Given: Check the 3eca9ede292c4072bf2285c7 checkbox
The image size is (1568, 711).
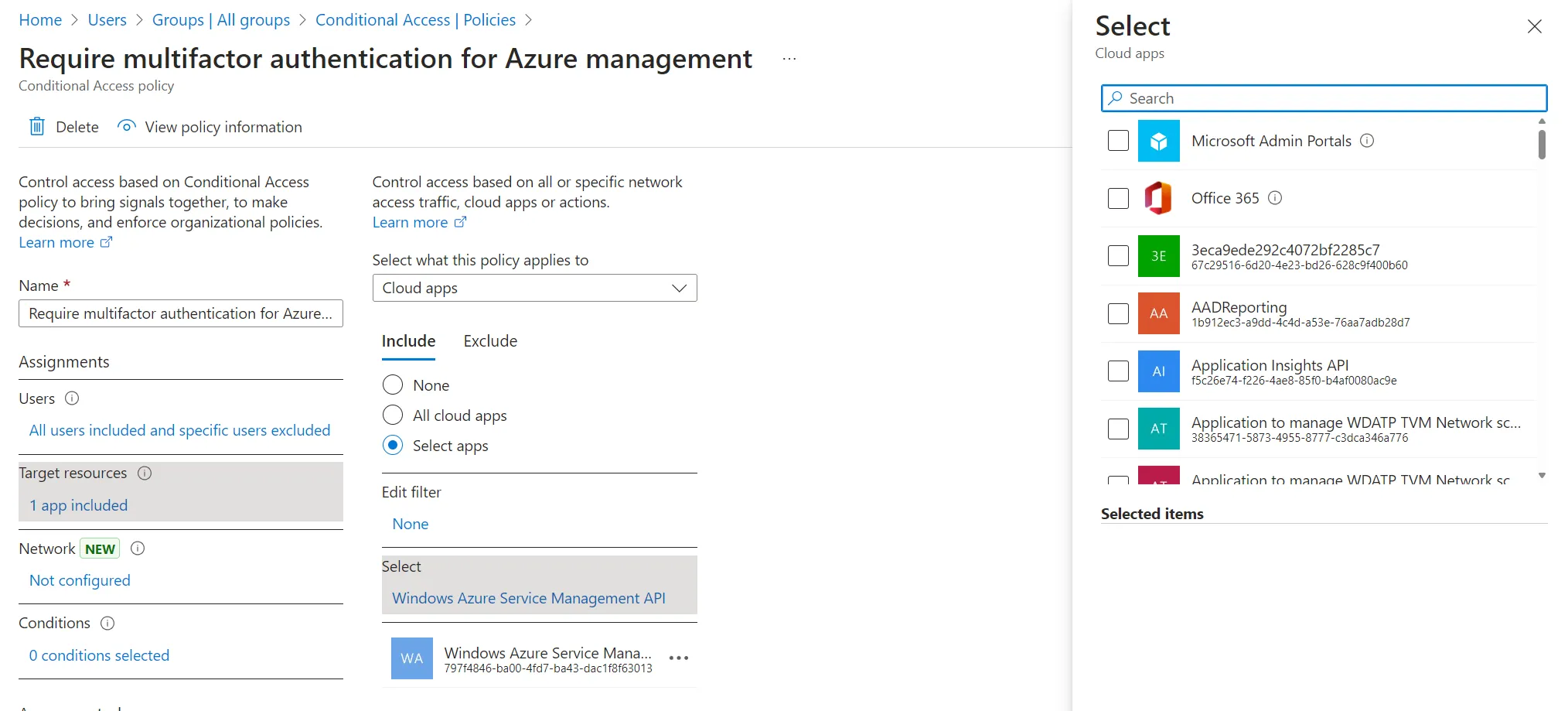Looking at the screenshot, I should pyautogui.click(x=1118, y=256).
